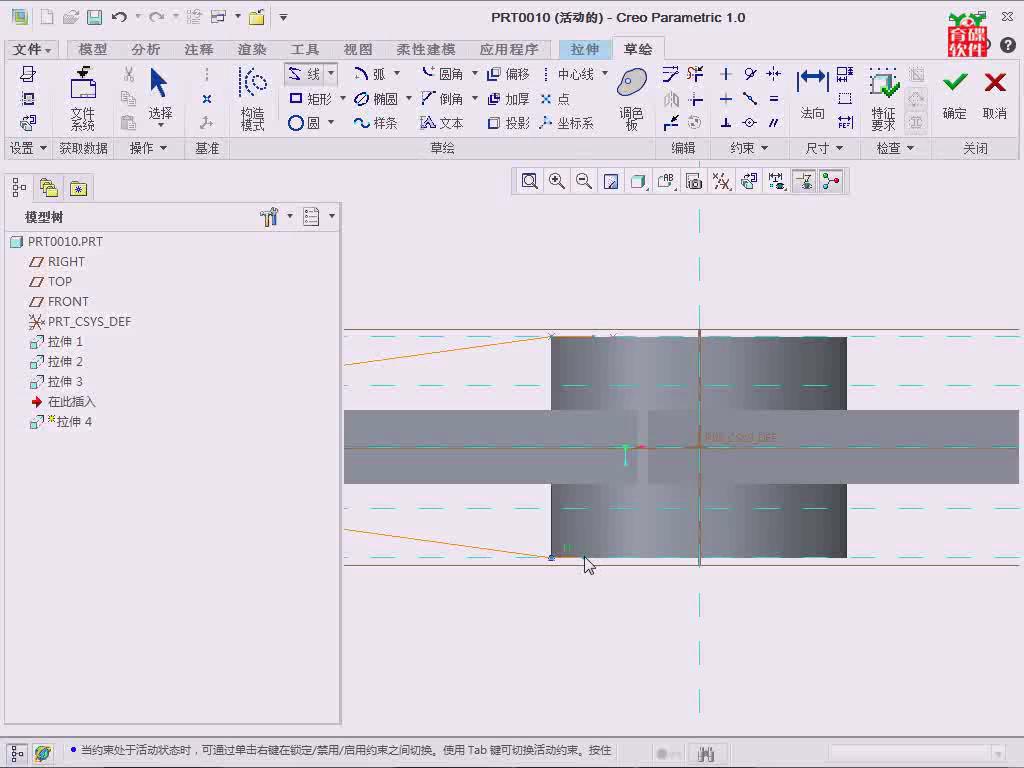Open the Palette (调色板)
1024x768 pixels.
(x=632, y=99)
